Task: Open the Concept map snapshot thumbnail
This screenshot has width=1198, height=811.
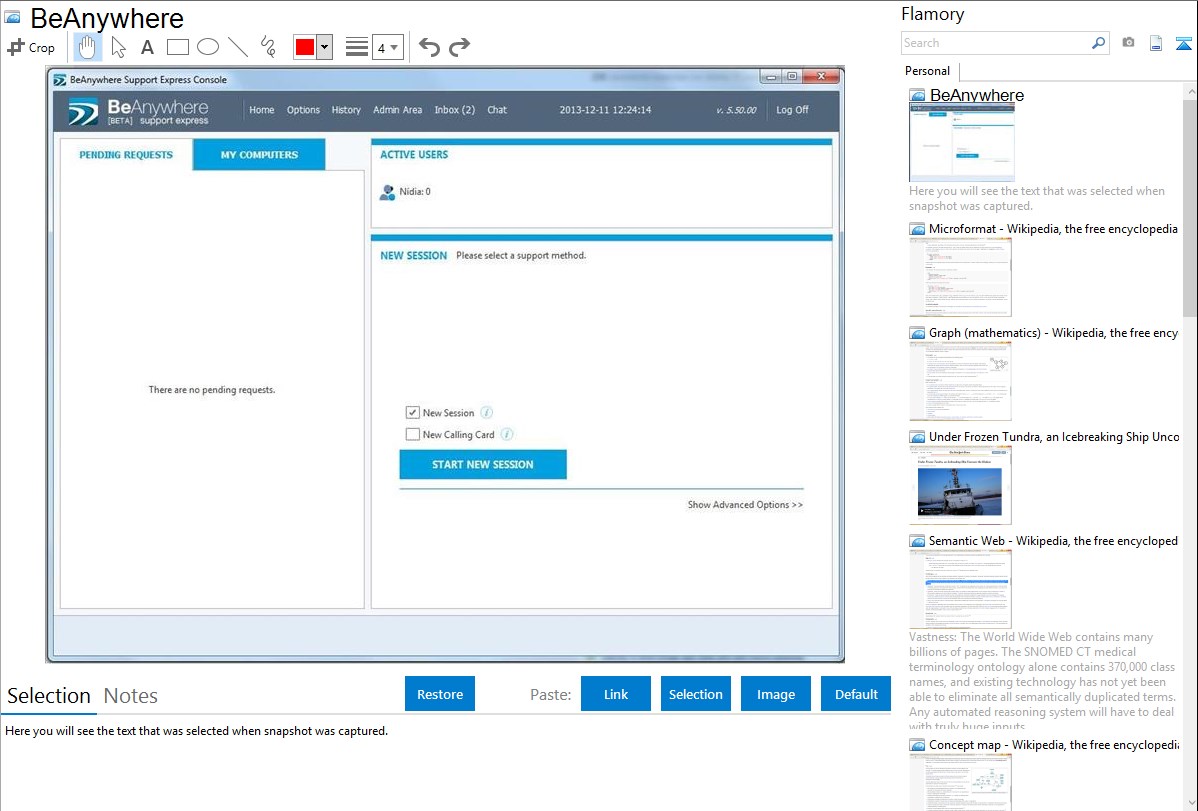Action: (960, 782)
